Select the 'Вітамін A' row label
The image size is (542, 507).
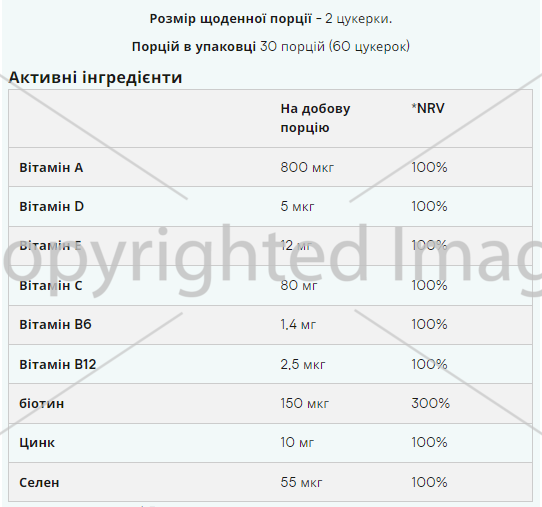(x=51, y=168)
